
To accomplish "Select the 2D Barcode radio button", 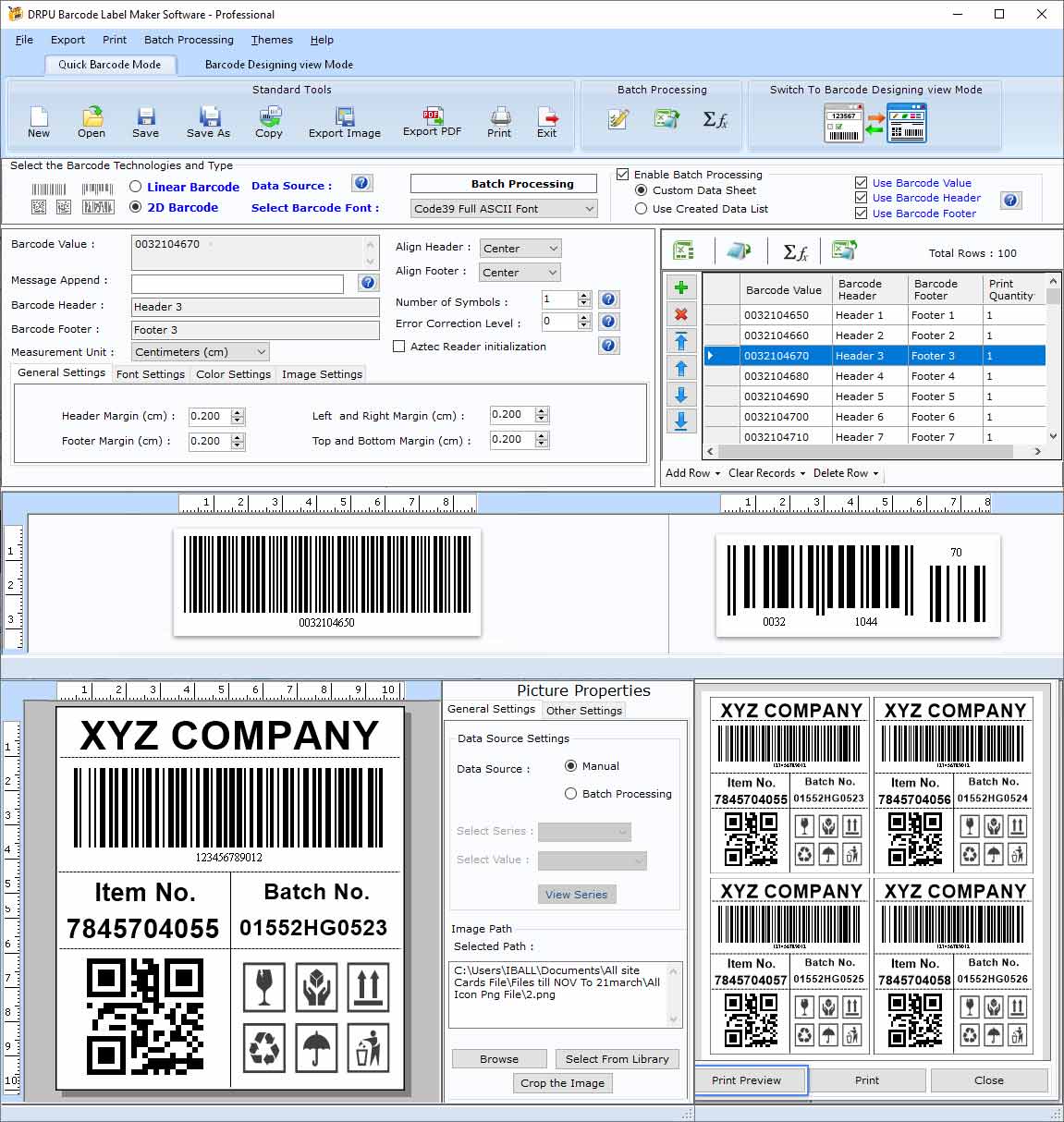I will click(x=136, y=207).
